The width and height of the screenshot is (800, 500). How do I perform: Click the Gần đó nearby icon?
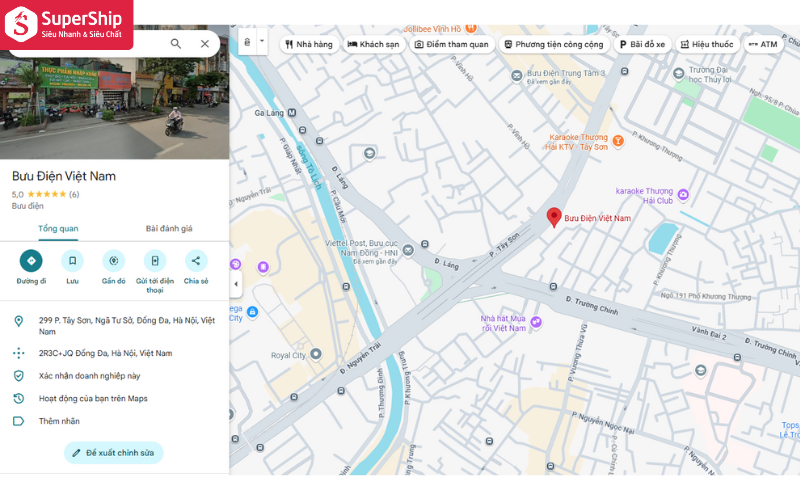point(113,261)
